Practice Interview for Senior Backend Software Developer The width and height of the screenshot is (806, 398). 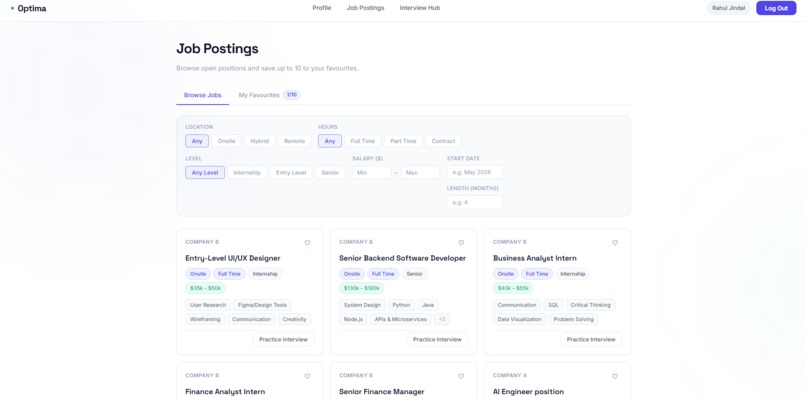(437, 339)
